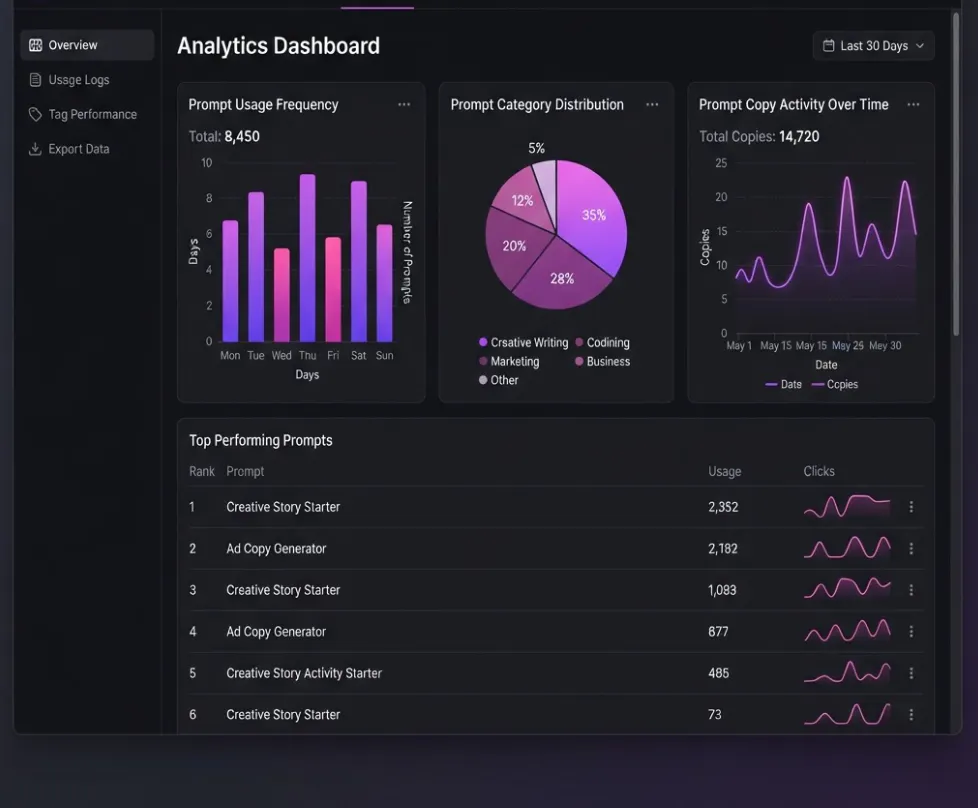
Task: Click Total Copies value 14,720
Action: 799,137
